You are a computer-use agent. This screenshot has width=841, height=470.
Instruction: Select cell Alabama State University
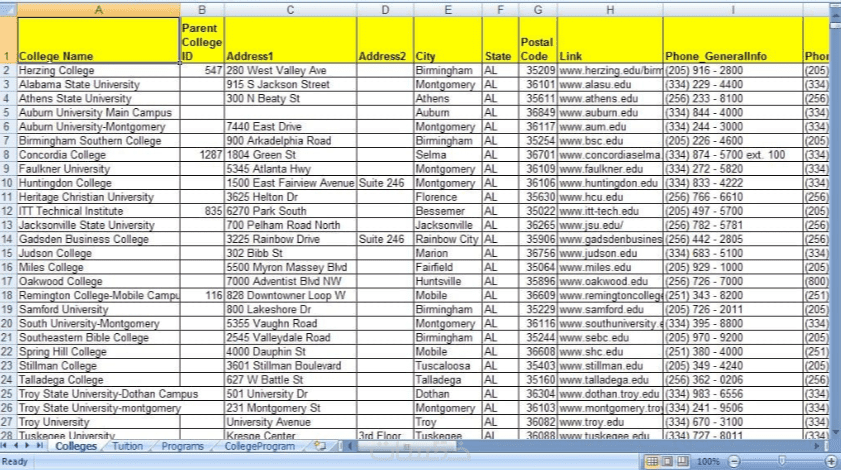point(98,84)
